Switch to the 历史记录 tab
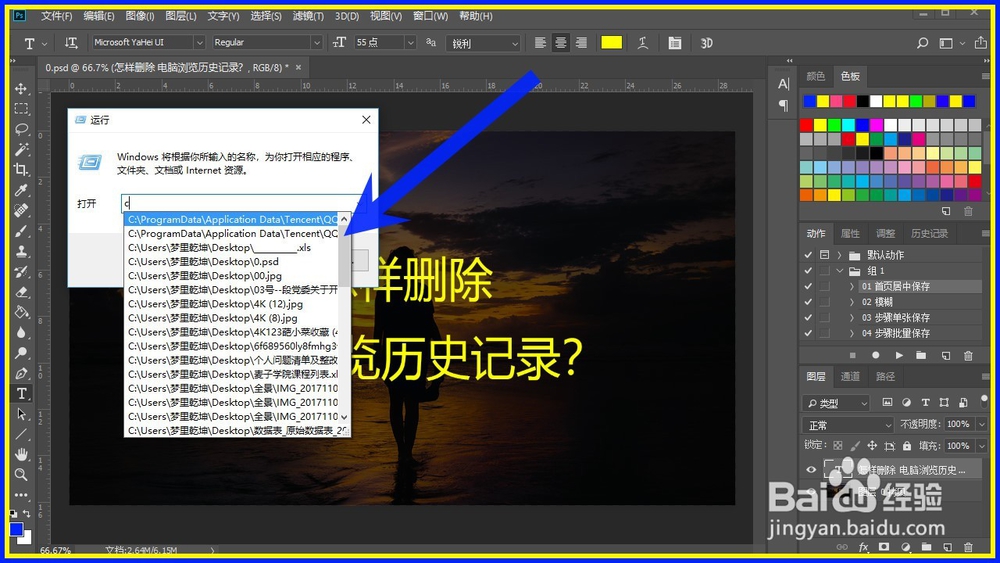Screen dimensions: 1000x563 (929, 233)
